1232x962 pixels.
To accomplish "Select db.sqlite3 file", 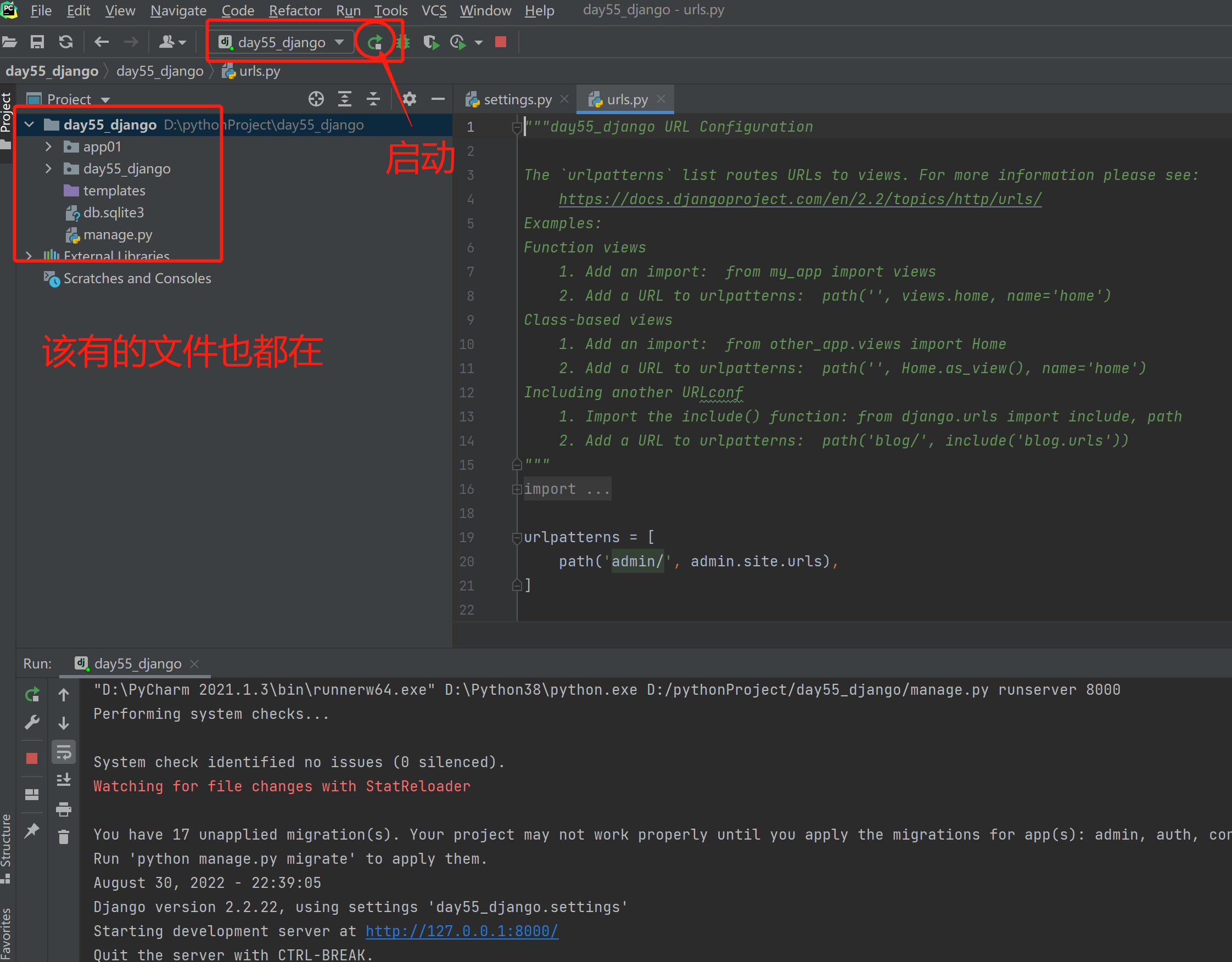I will tap(114, 212).
